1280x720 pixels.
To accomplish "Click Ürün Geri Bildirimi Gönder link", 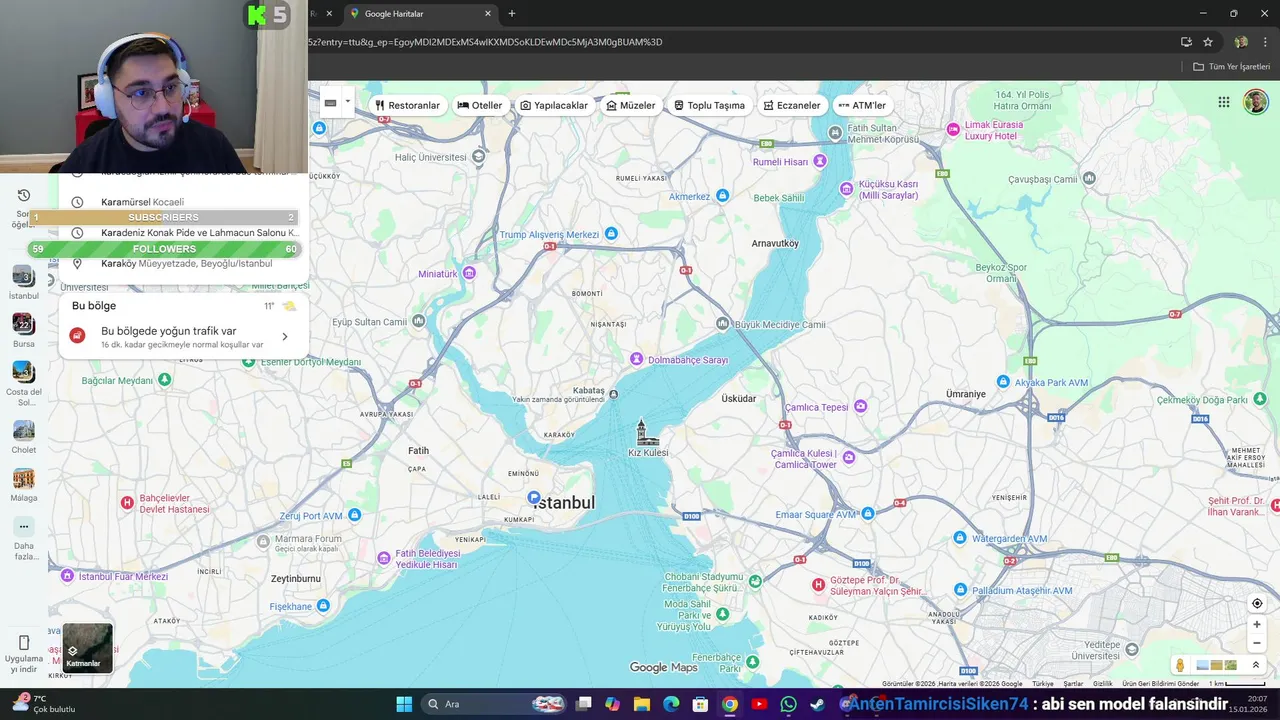I will pos(1161,684).
